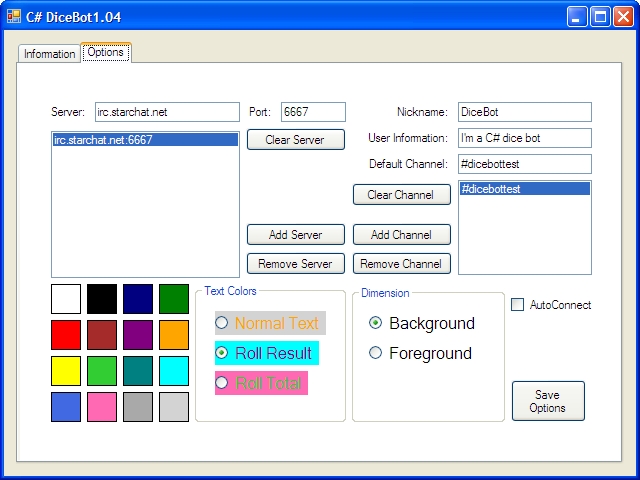Select the orange color swatch

pos(174,335)
